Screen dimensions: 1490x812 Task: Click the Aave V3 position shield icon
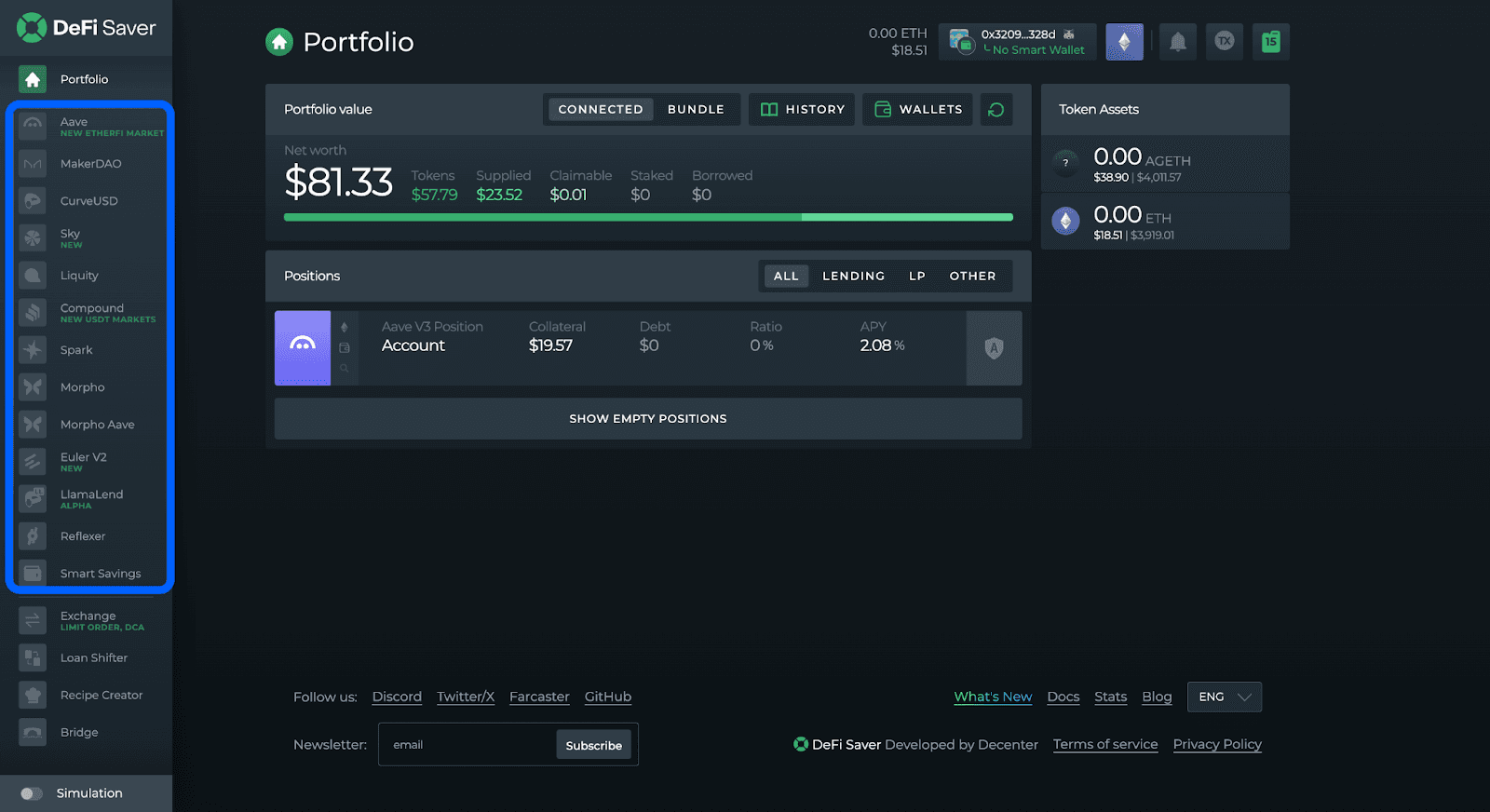pyautogui.click(x=995, y=348)
